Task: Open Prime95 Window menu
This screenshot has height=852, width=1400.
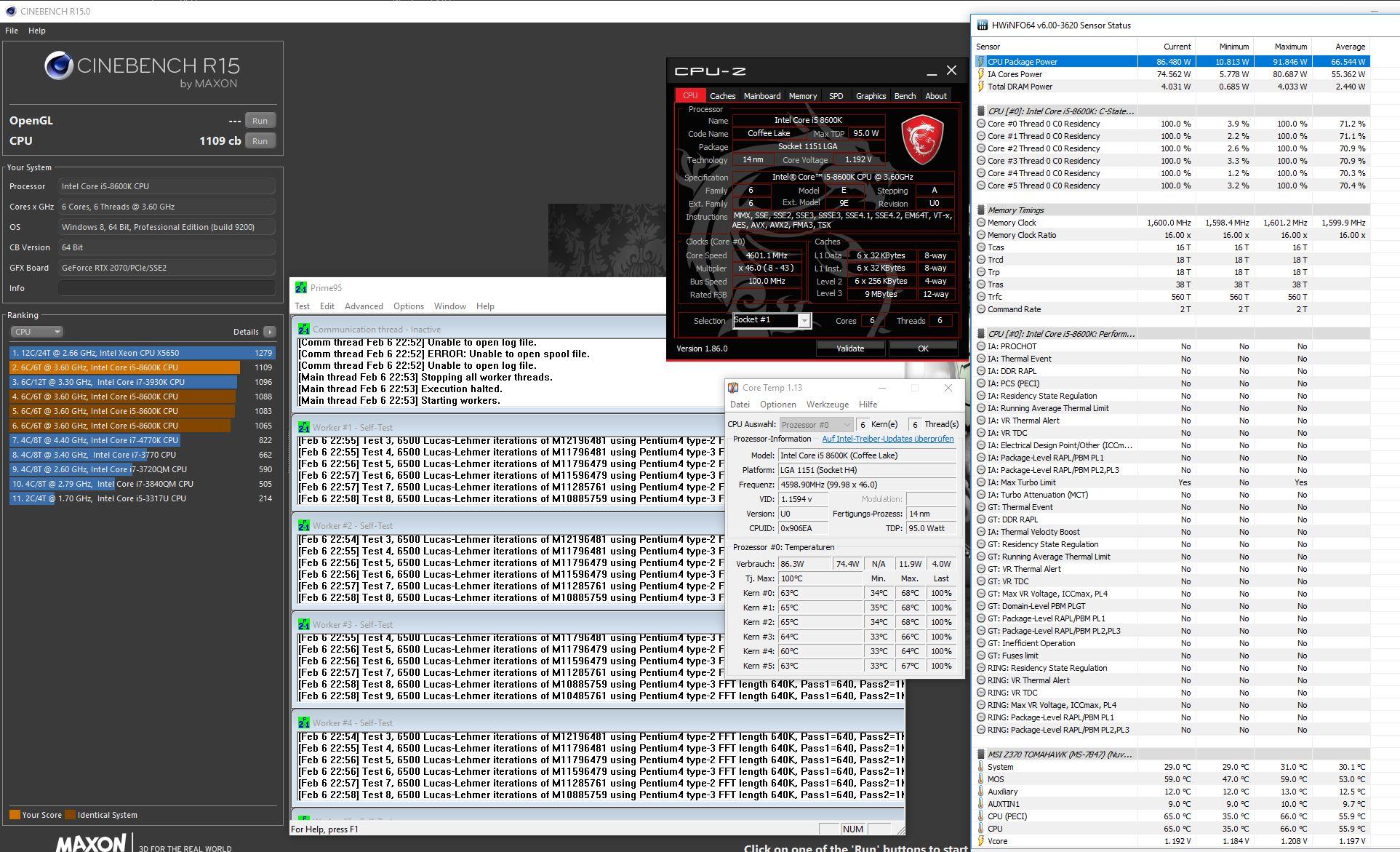Action: pyautogui.click(x=450, y=306)
